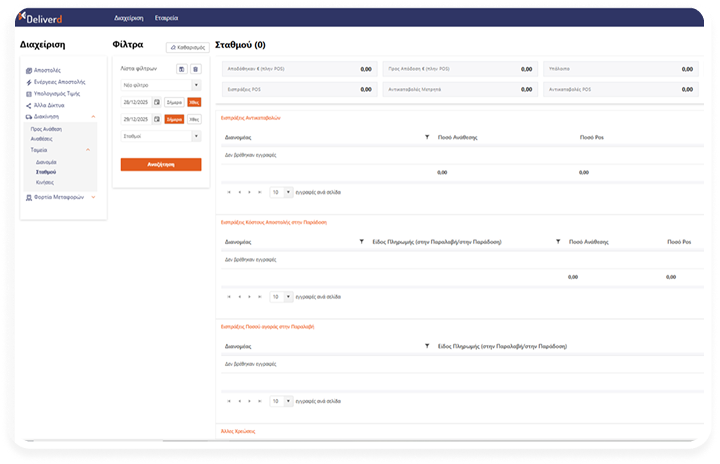Screen dimensions: 720x464
Task: Click filter icon on Διανομέας column in Εισπράξεις Αντικαταβολών
Action: click(427, 136)
